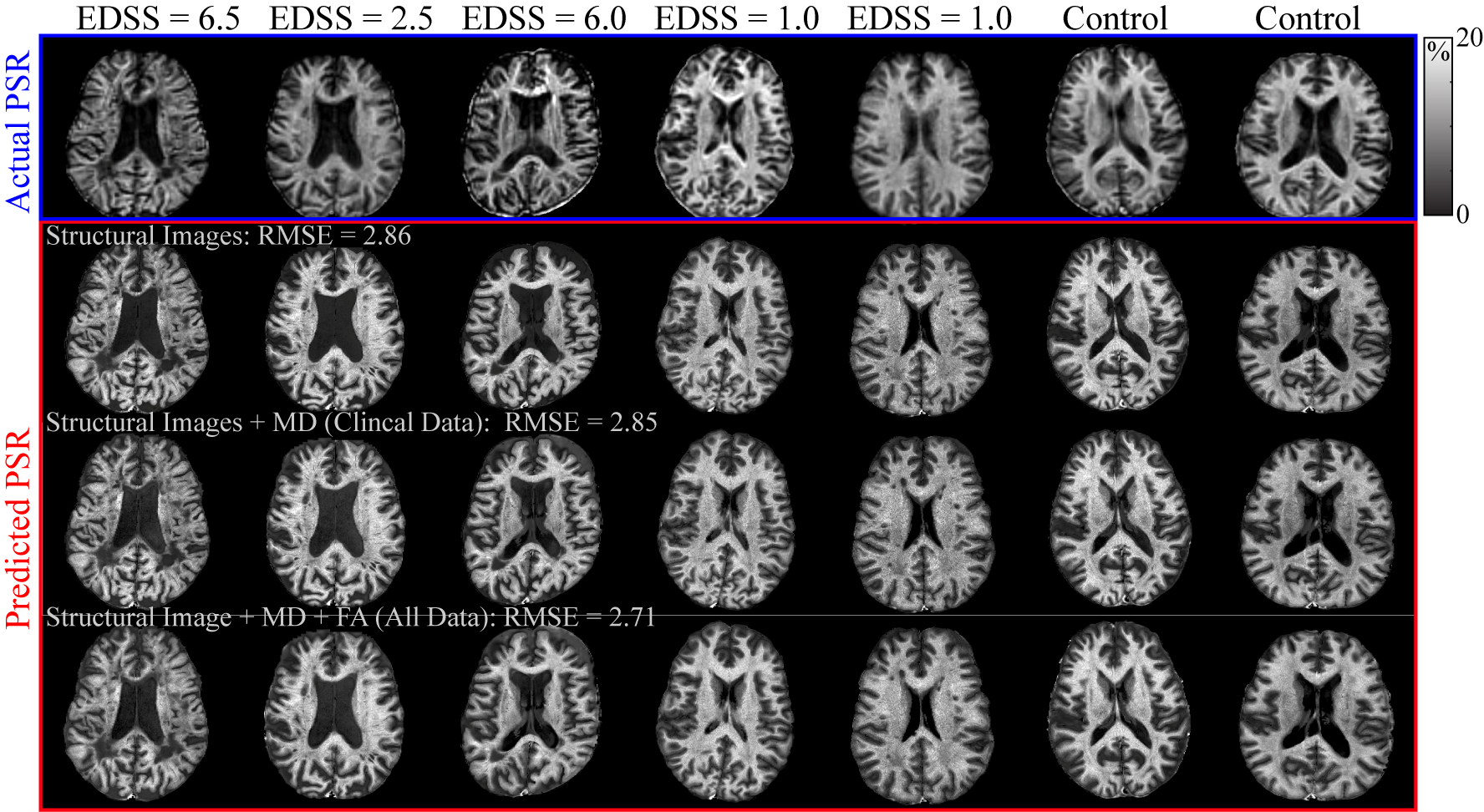Click the first brain slice in Actual PSR row
The image size is (1484, 812).
[138, 134]
